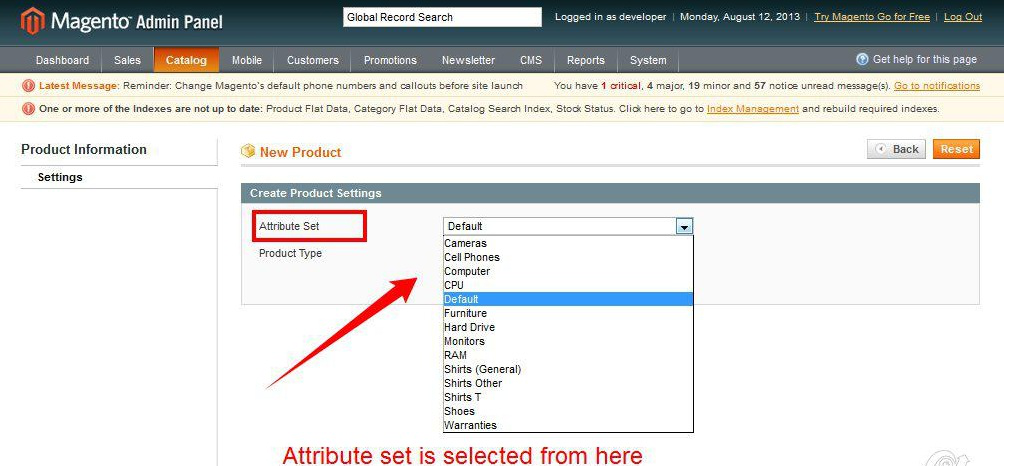
Task: Open the Dashboard menu
Action: point(62,60)
